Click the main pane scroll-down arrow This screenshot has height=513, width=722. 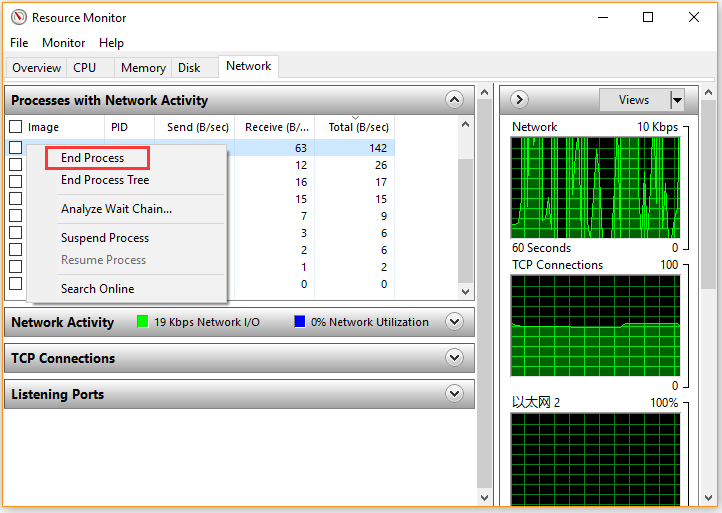[484, 498]
